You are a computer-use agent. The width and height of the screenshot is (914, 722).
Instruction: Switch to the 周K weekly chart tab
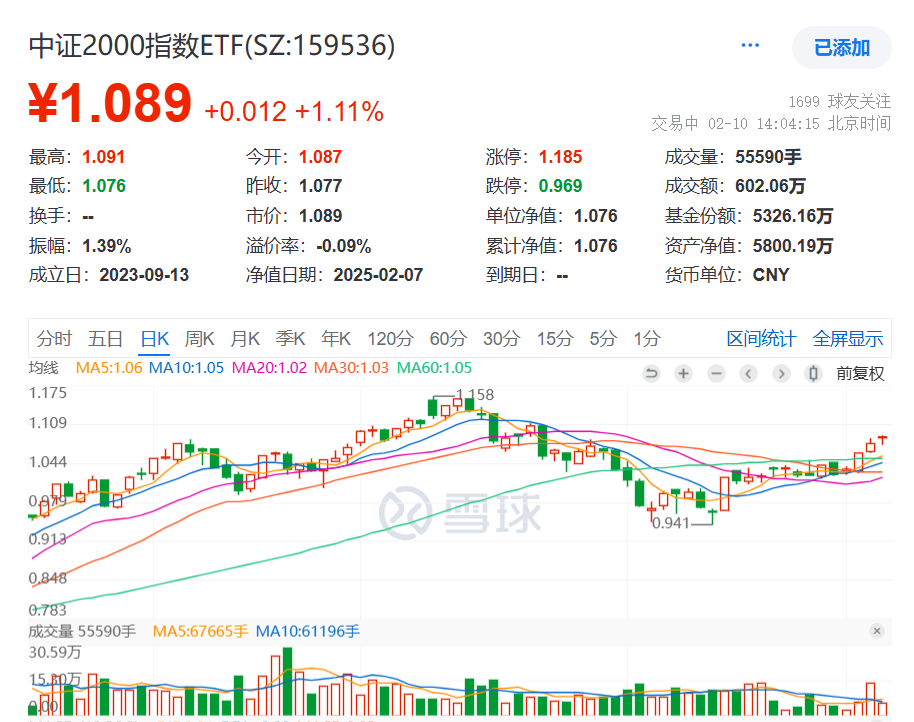click(199, 339)
